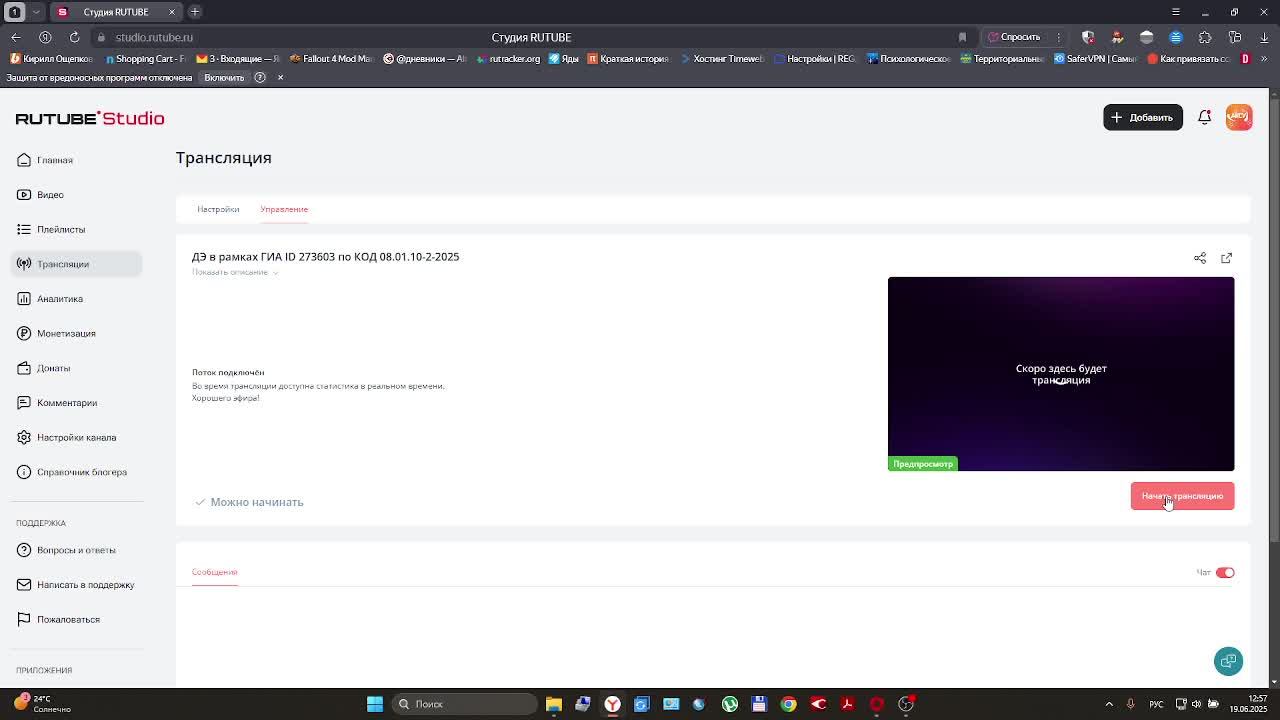Image resolution: width=1280 pixels, height=720 pixels.
Task: Click the Донаты heart icon
Action: pos(24,368)
